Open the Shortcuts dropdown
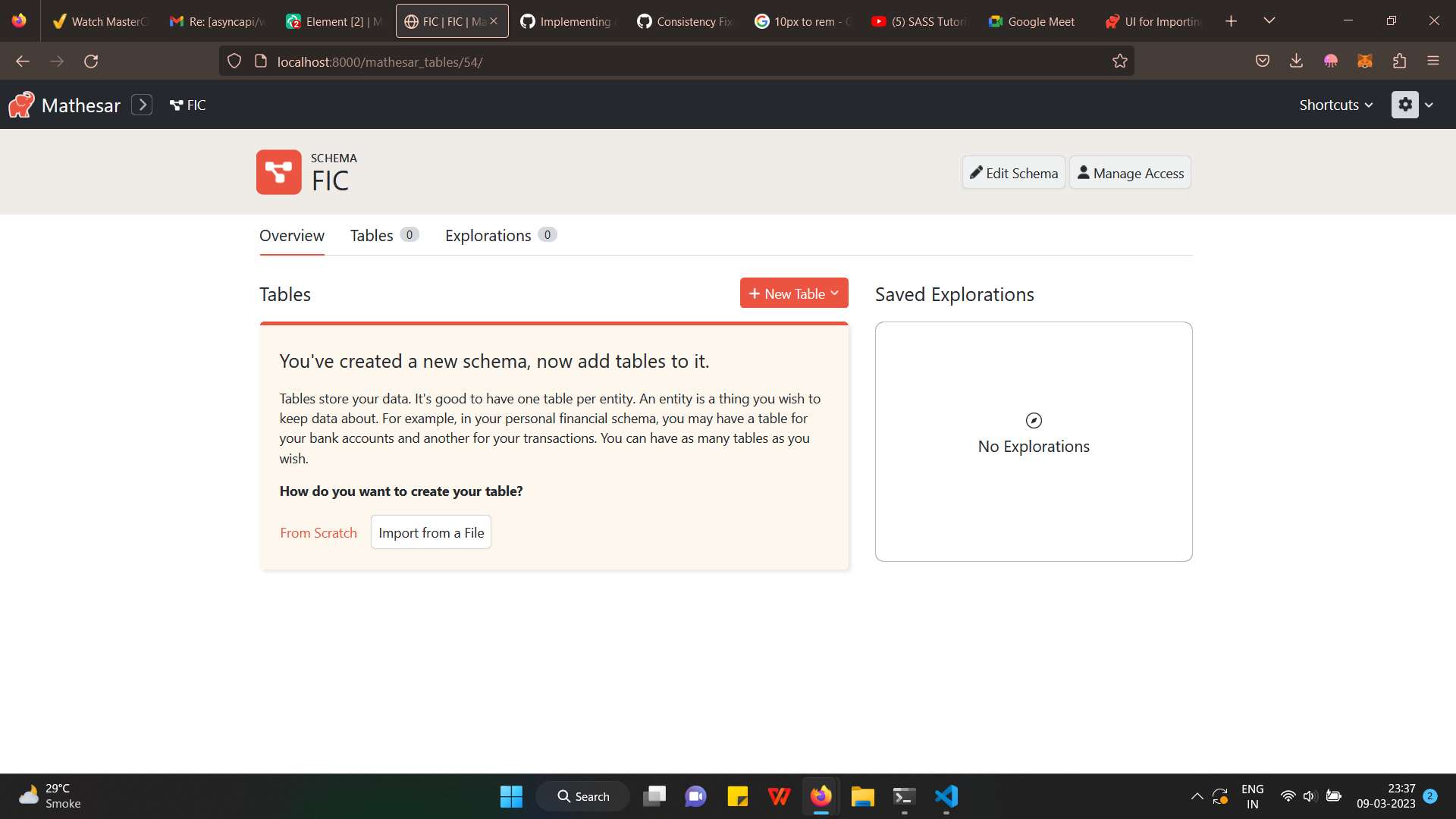 1335,105
